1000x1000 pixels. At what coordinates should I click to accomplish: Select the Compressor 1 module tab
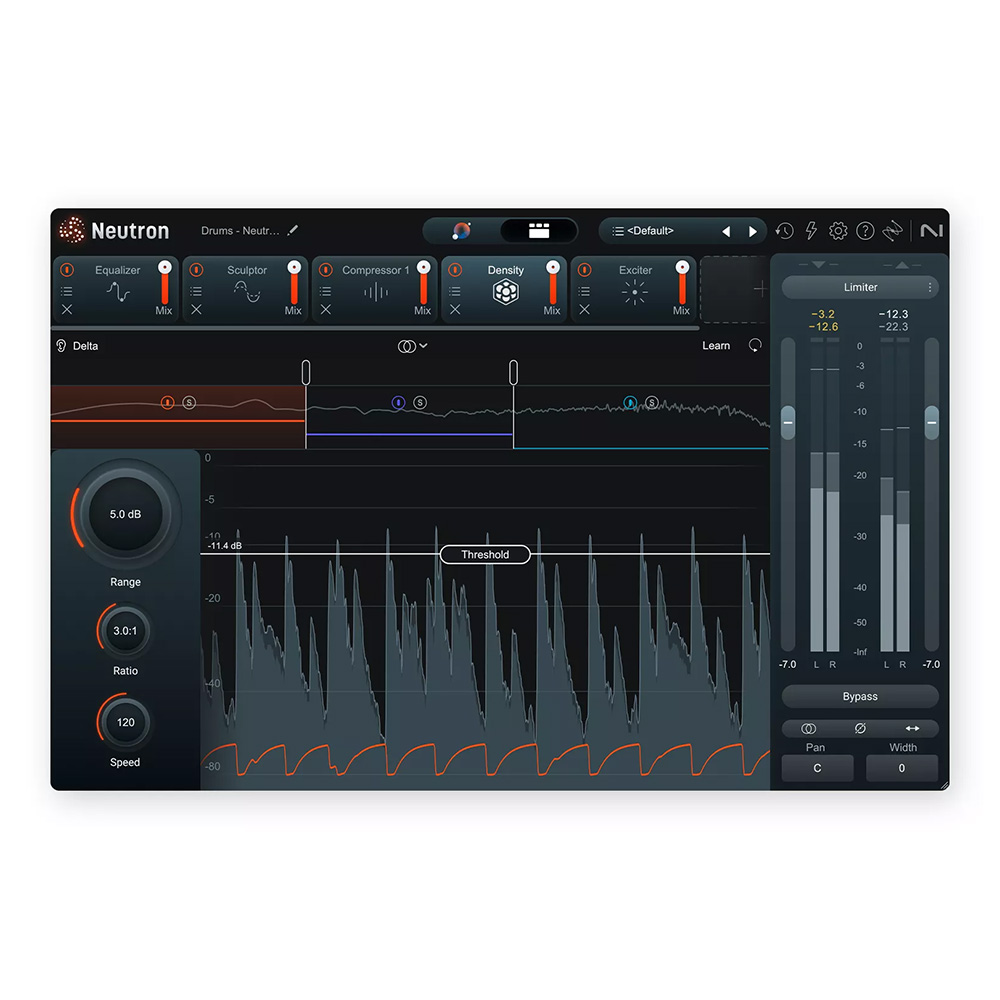375,271
